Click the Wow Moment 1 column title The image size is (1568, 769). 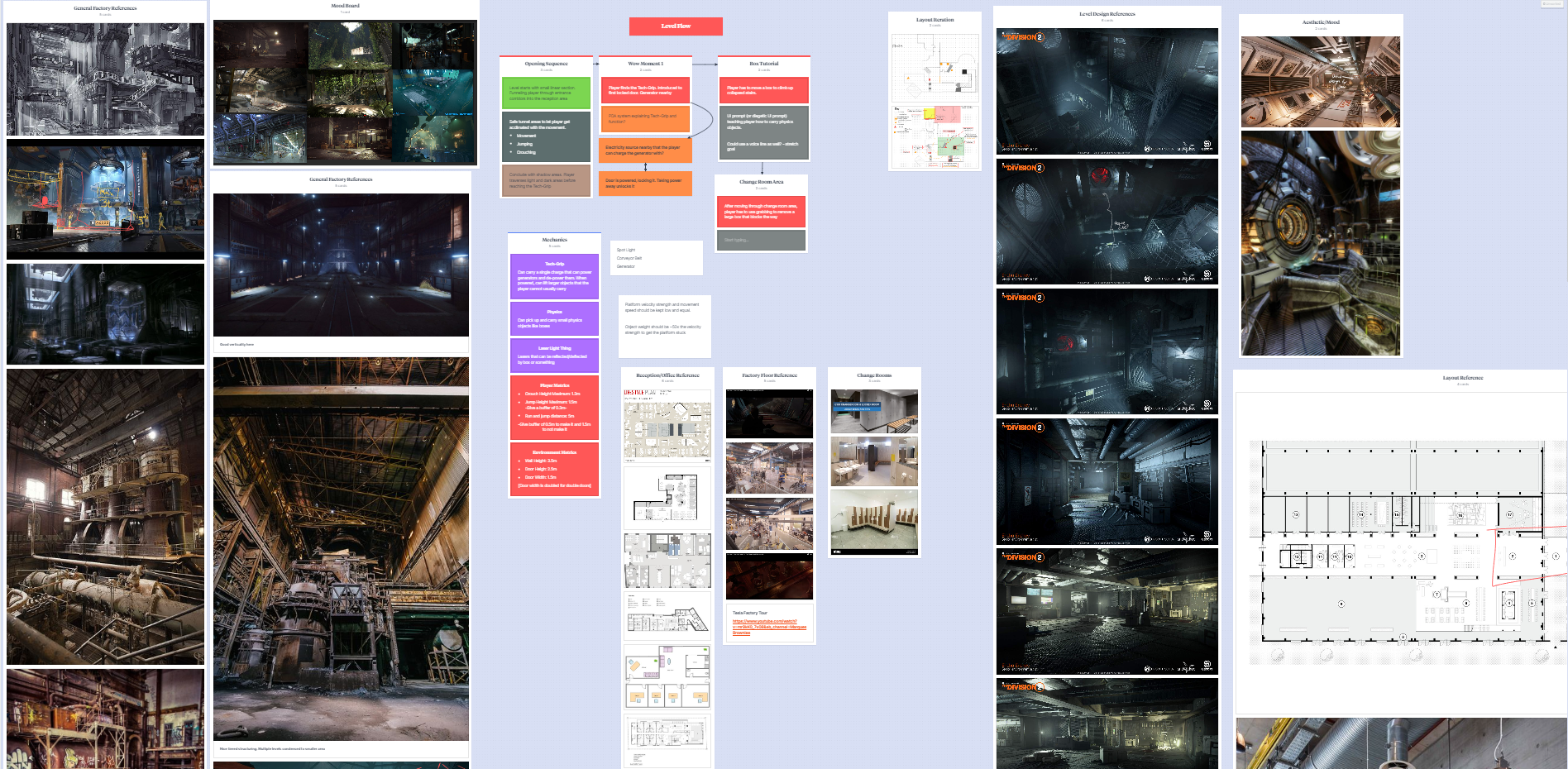tap(645, 64)
